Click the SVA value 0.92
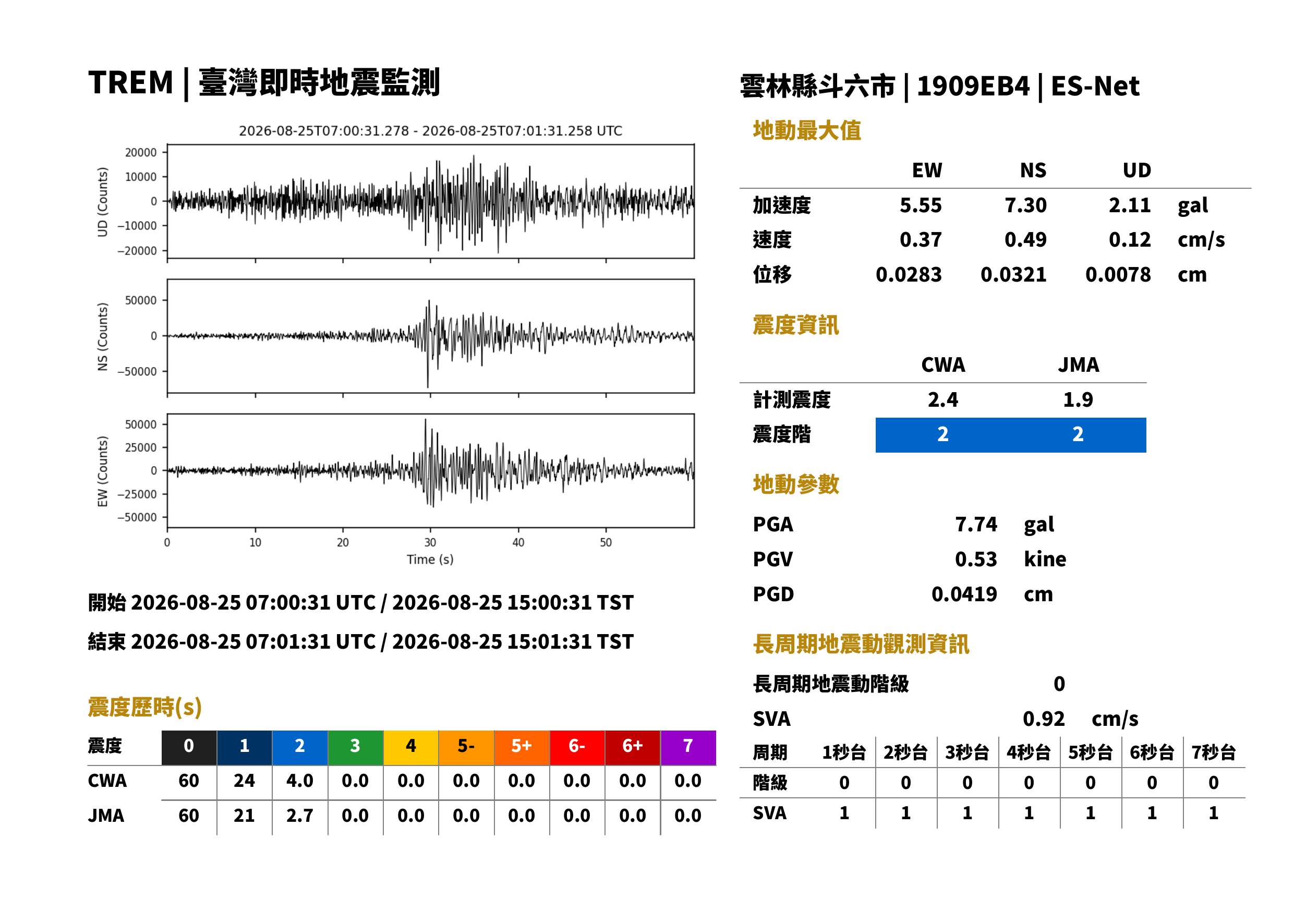 1044,719
